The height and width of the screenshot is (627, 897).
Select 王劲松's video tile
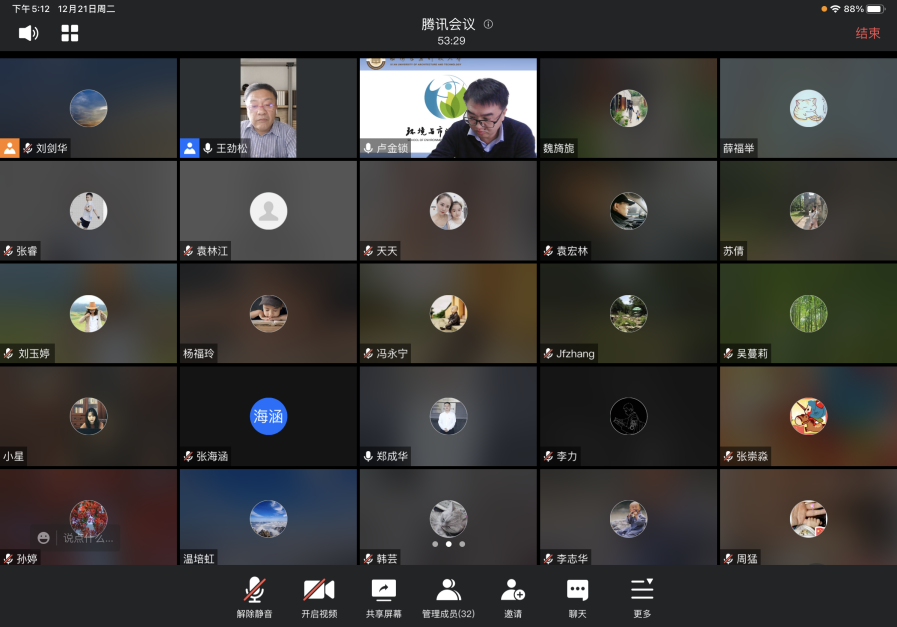pyautogui.click(x=268, y=108)
